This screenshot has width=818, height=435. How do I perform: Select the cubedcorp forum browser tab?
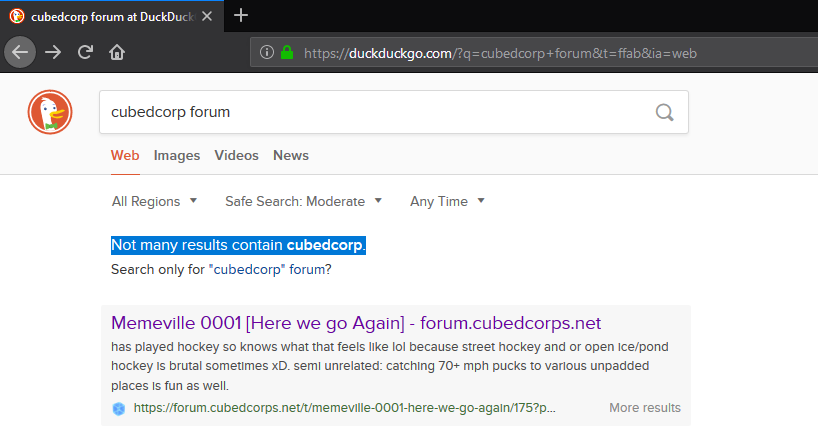(112, 17)
